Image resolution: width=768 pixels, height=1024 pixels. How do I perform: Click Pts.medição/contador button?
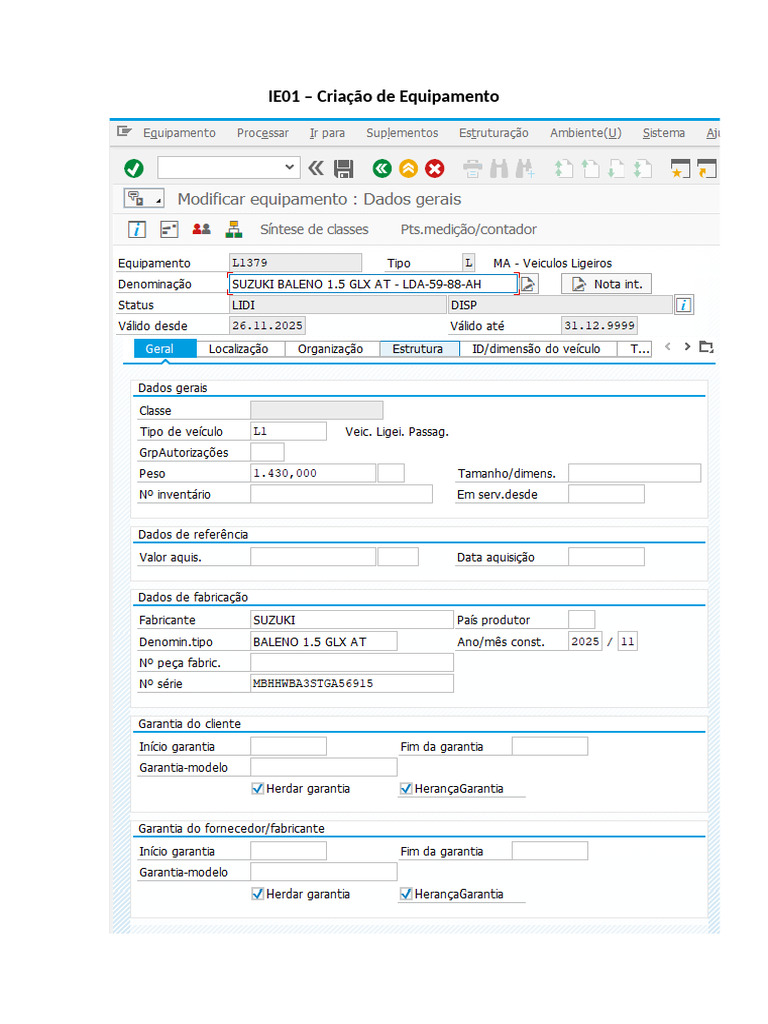468,229
